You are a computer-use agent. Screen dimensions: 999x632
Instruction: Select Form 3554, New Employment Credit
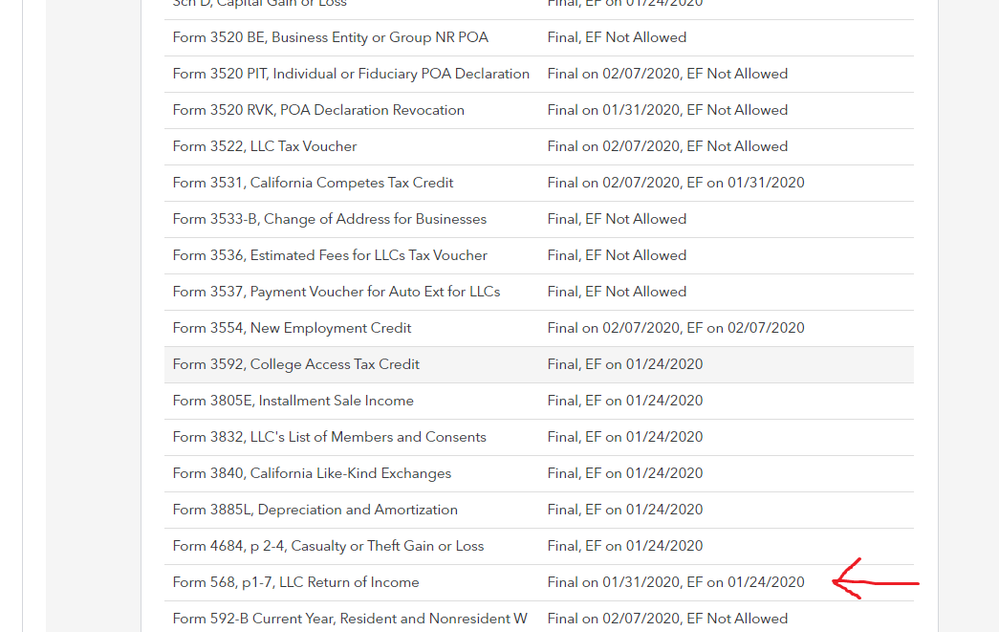292,328
